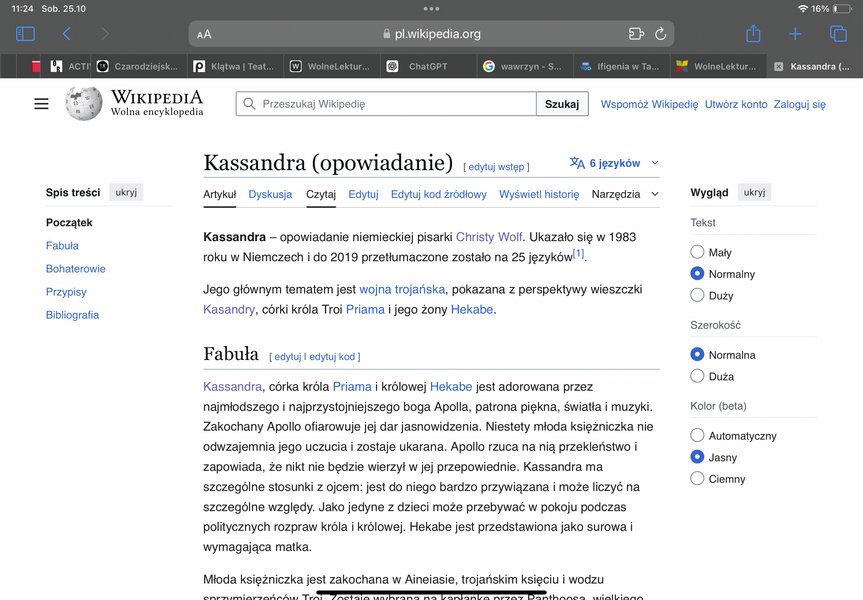
Task: Select the Mały text size option
Action: (x=697, y=252)
